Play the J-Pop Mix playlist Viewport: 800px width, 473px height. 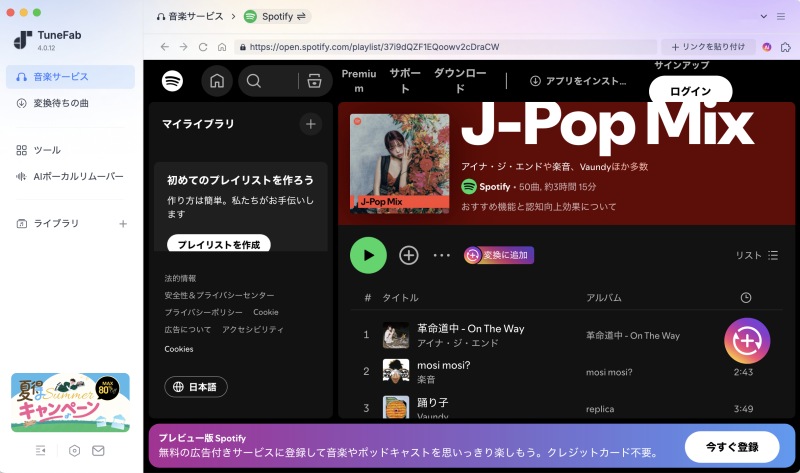[368, 255]
